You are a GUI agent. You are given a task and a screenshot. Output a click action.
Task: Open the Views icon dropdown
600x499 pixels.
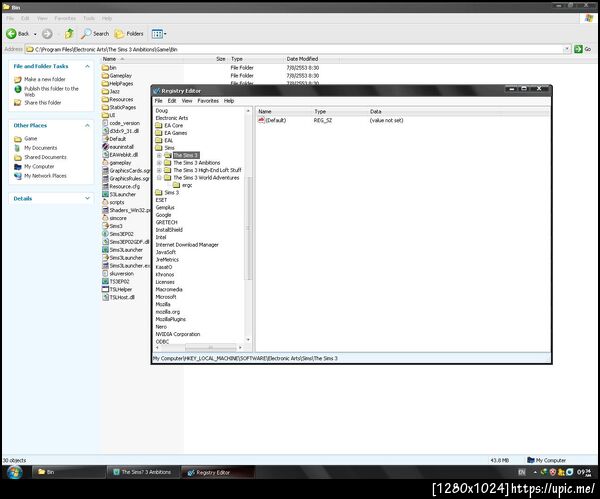(157, 34)
